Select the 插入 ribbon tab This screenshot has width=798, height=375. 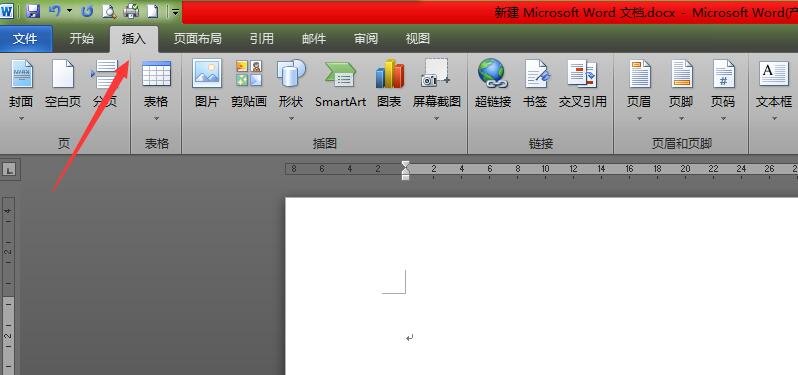[x=134, y=39]
